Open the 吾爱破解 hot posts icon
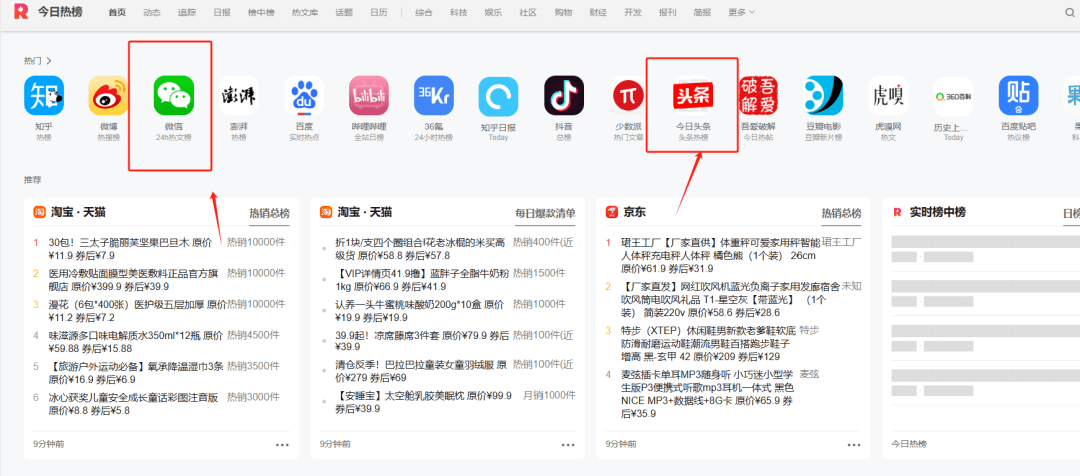The height and width of the screenshot is (476, 1080). [x=758, y=95]
